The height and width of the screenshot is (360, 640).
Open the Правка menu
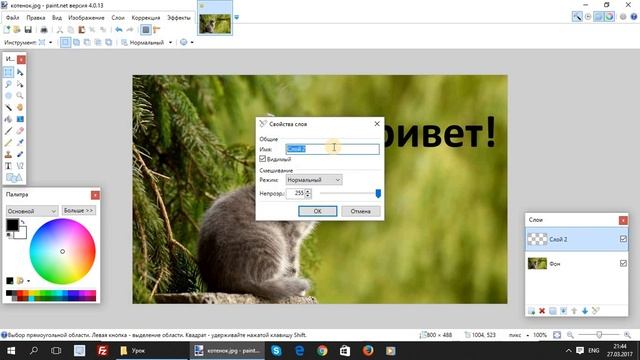pos(36,18)
